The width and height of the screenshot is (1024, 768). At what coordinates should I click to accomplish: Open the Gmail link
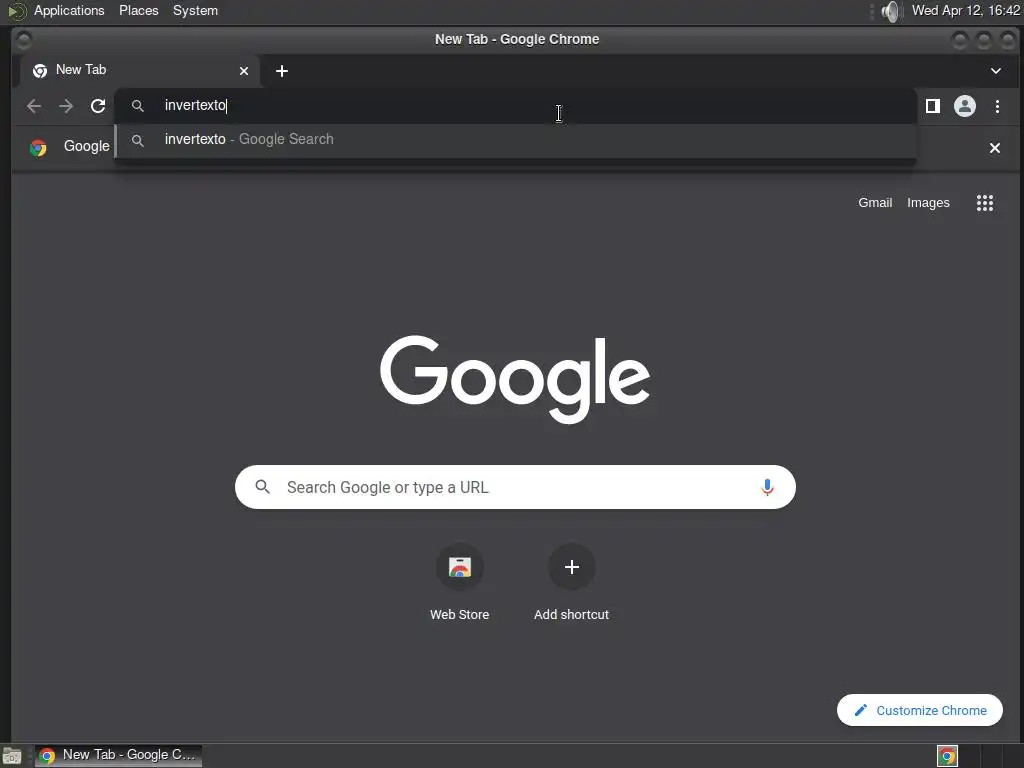[875, 202]
